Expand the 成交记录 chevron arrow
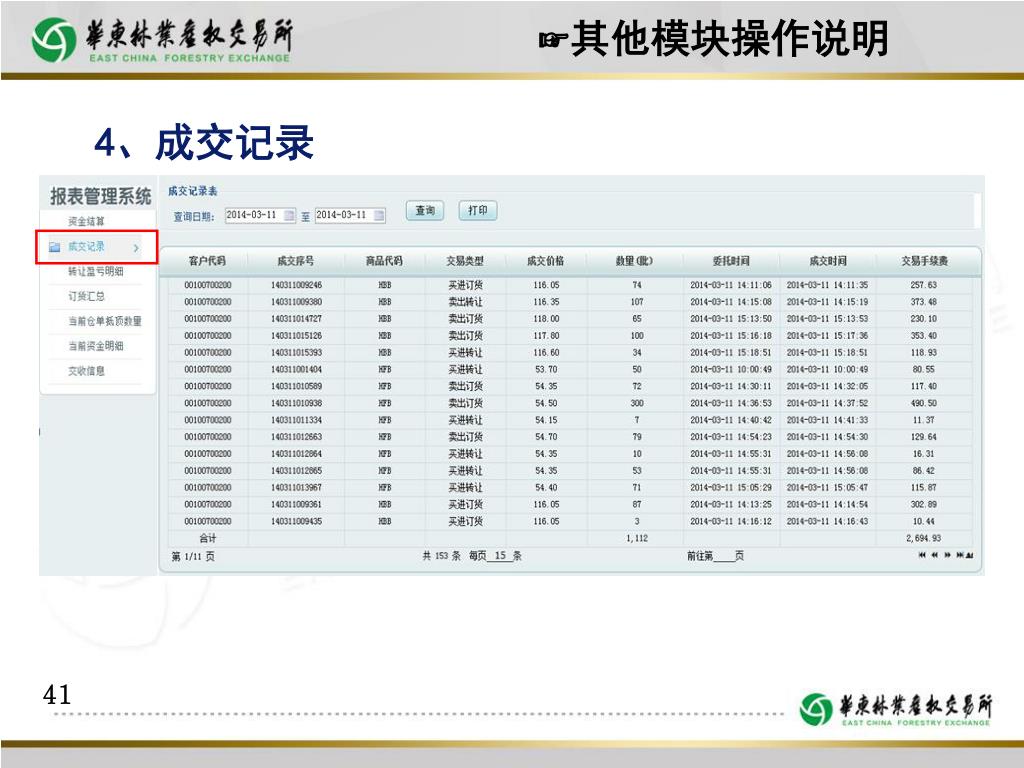The height and width of the screenshot is (768, 1024). coord(136,247)
